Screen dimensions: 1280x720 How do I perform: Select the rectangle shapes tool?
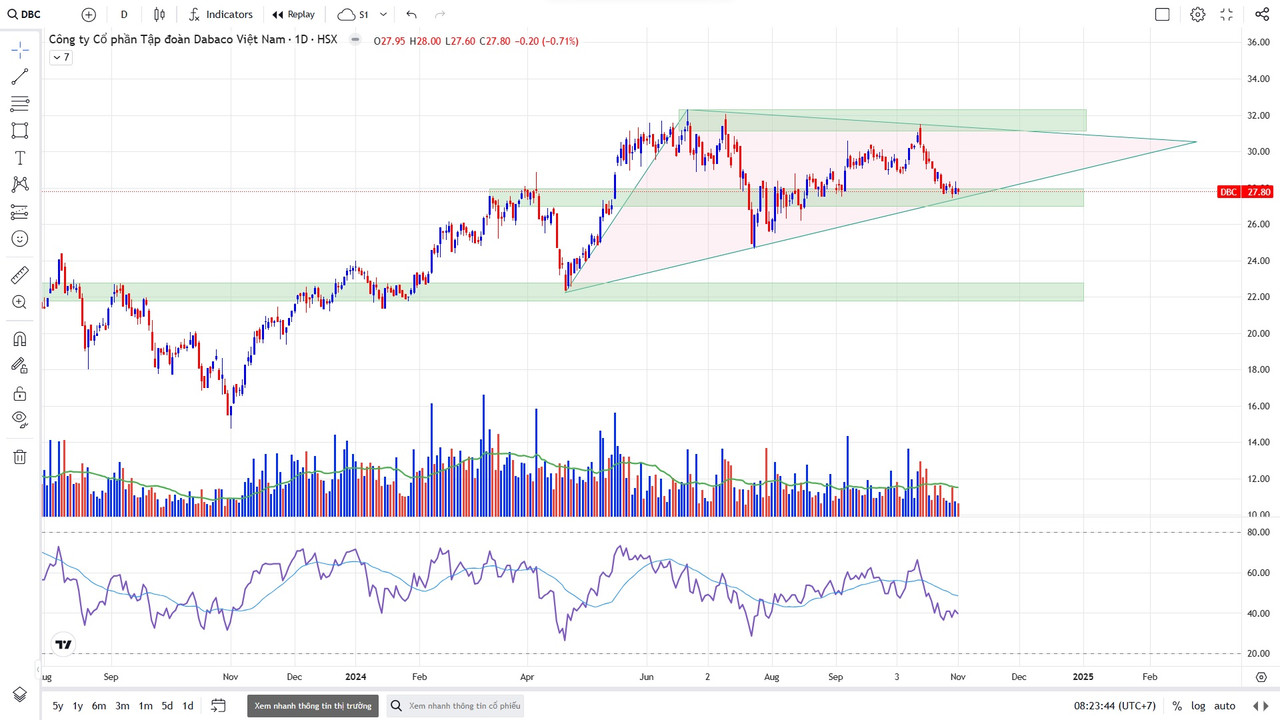(x=20, y=131)
